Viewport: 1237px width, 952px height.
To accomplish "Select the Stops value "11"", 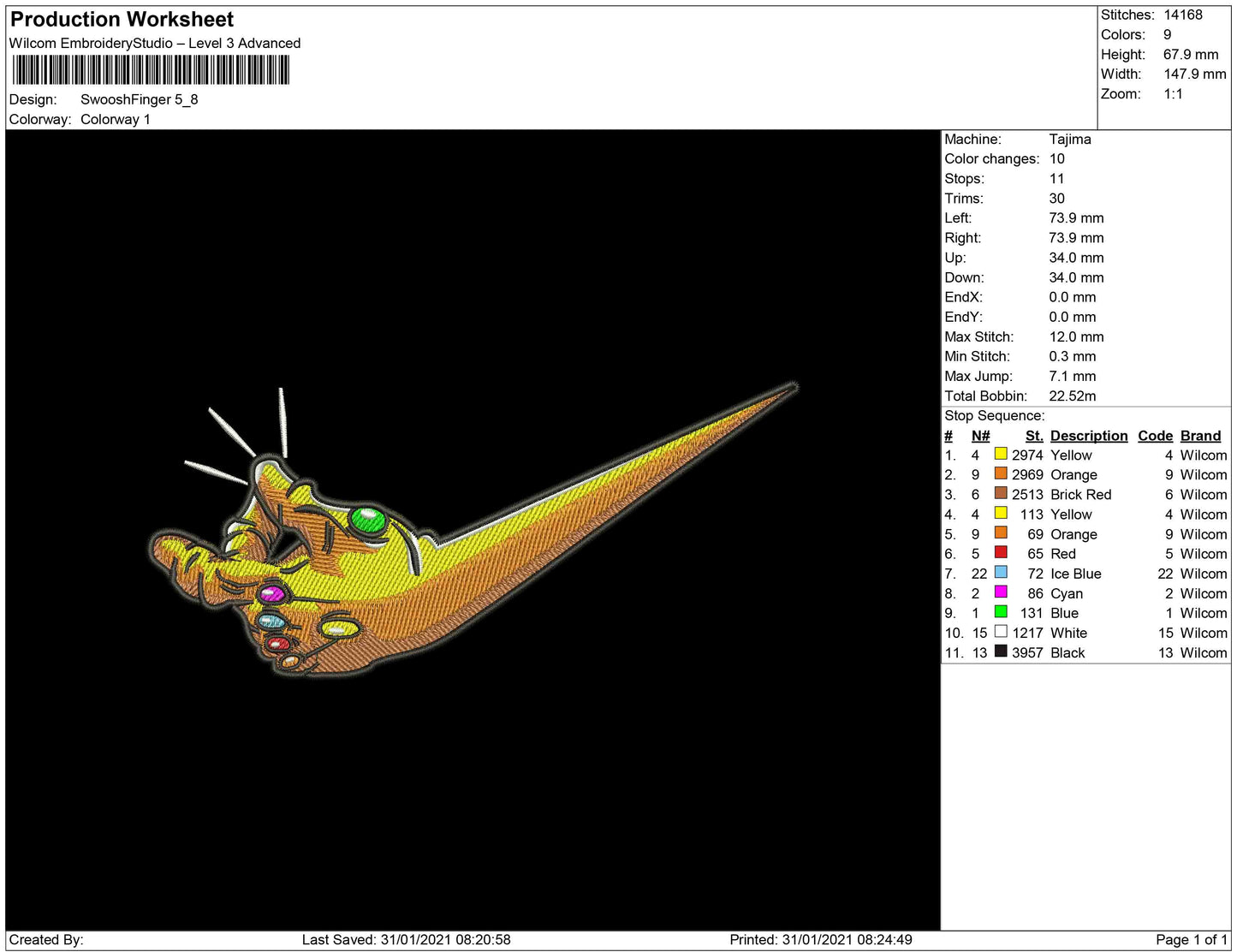I will tap(1057, 178).
